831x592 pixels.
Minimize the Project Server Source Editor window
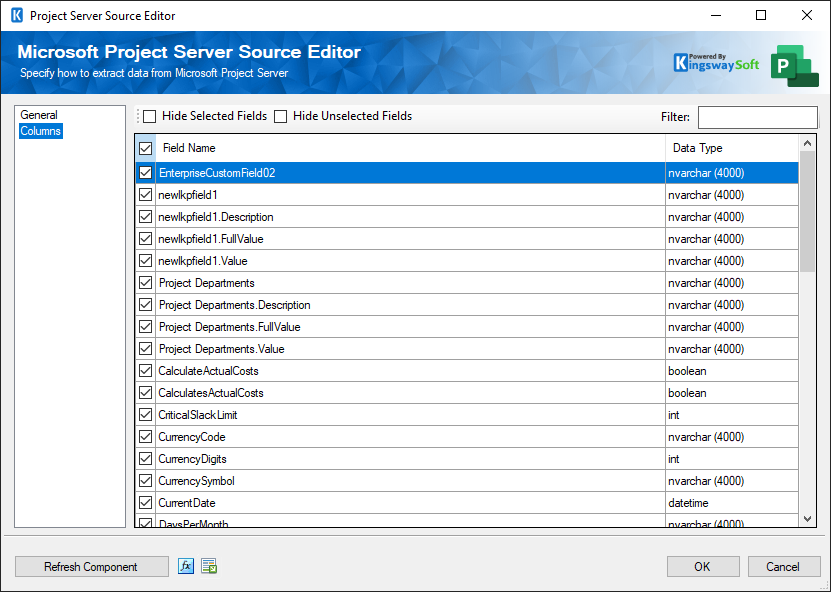point(715,15)
